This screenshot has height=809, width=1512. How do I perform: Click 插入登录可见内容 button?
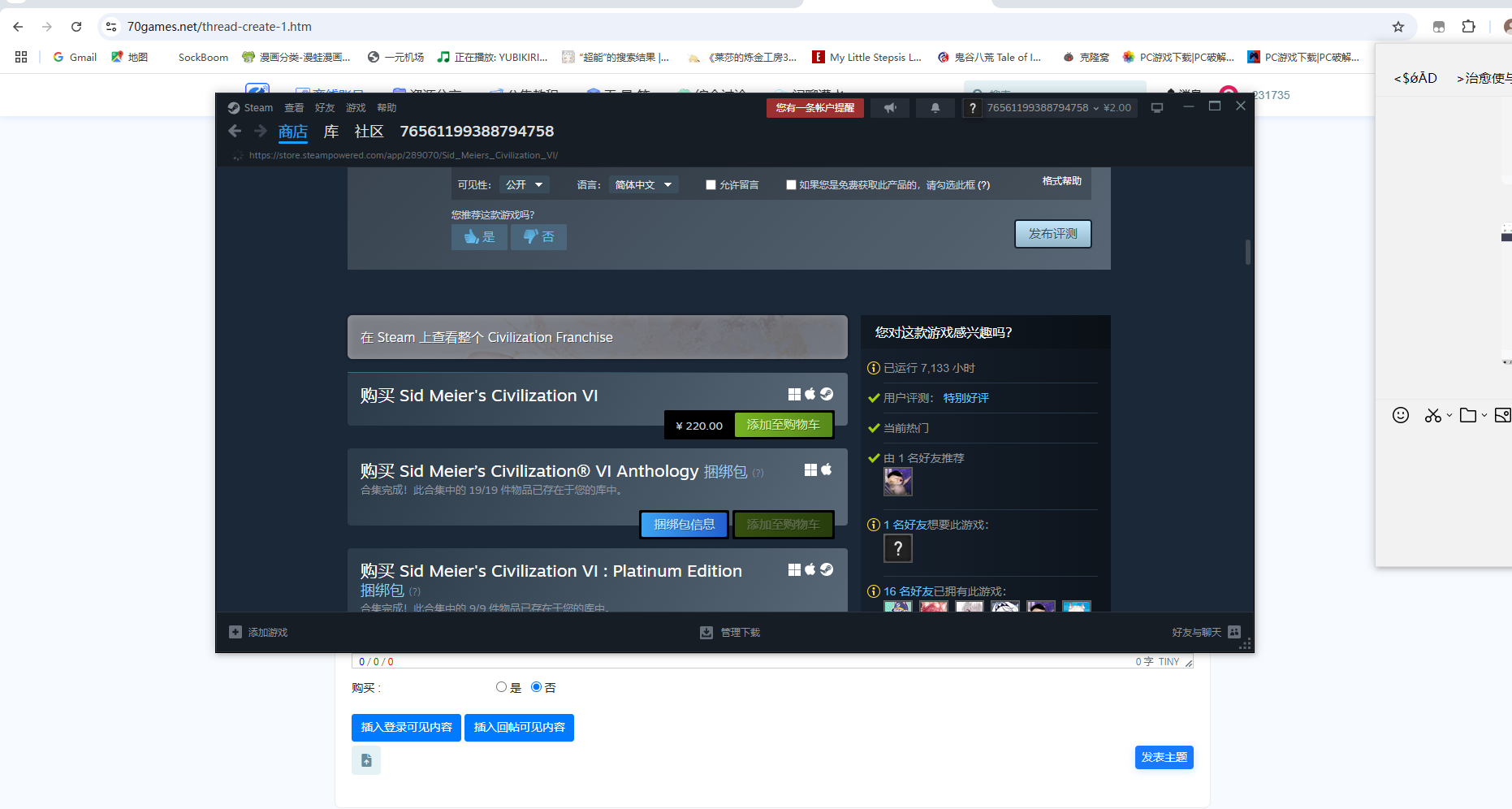pyautogui.click(x=406, y=728)
